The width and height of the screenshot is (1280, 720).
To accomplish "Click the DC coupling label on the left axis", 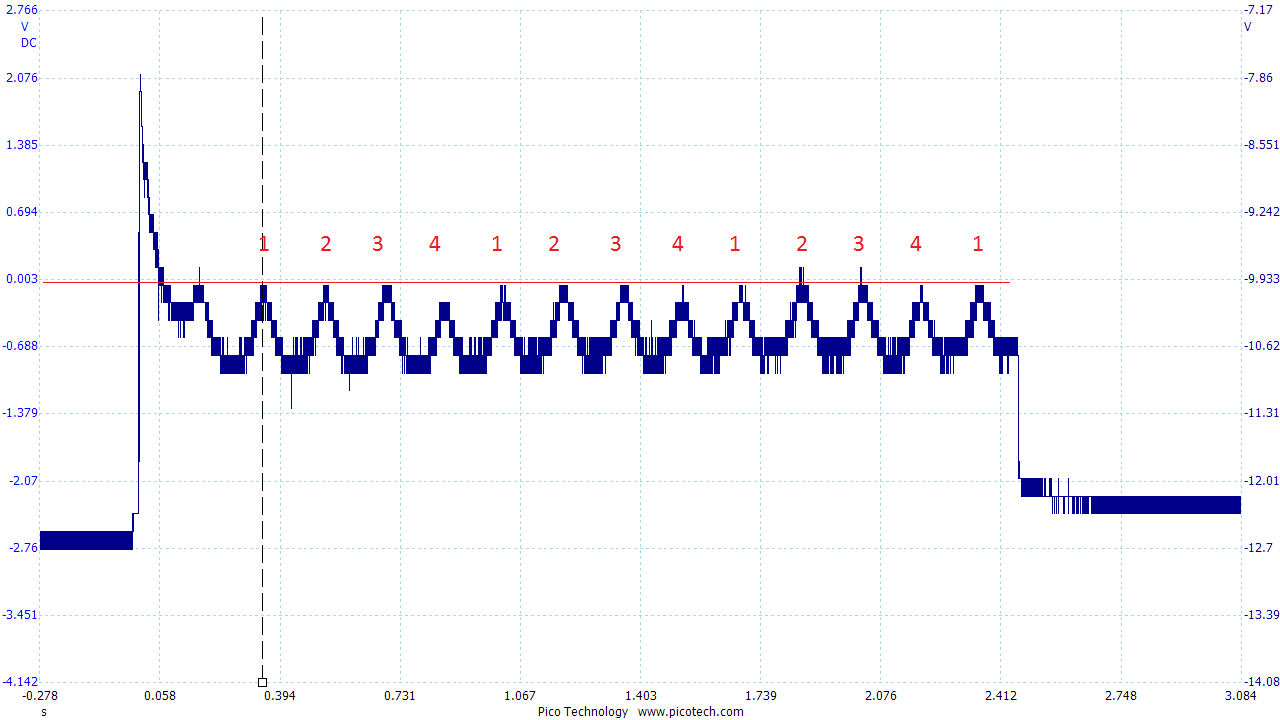I will click(x=28, y=42).
